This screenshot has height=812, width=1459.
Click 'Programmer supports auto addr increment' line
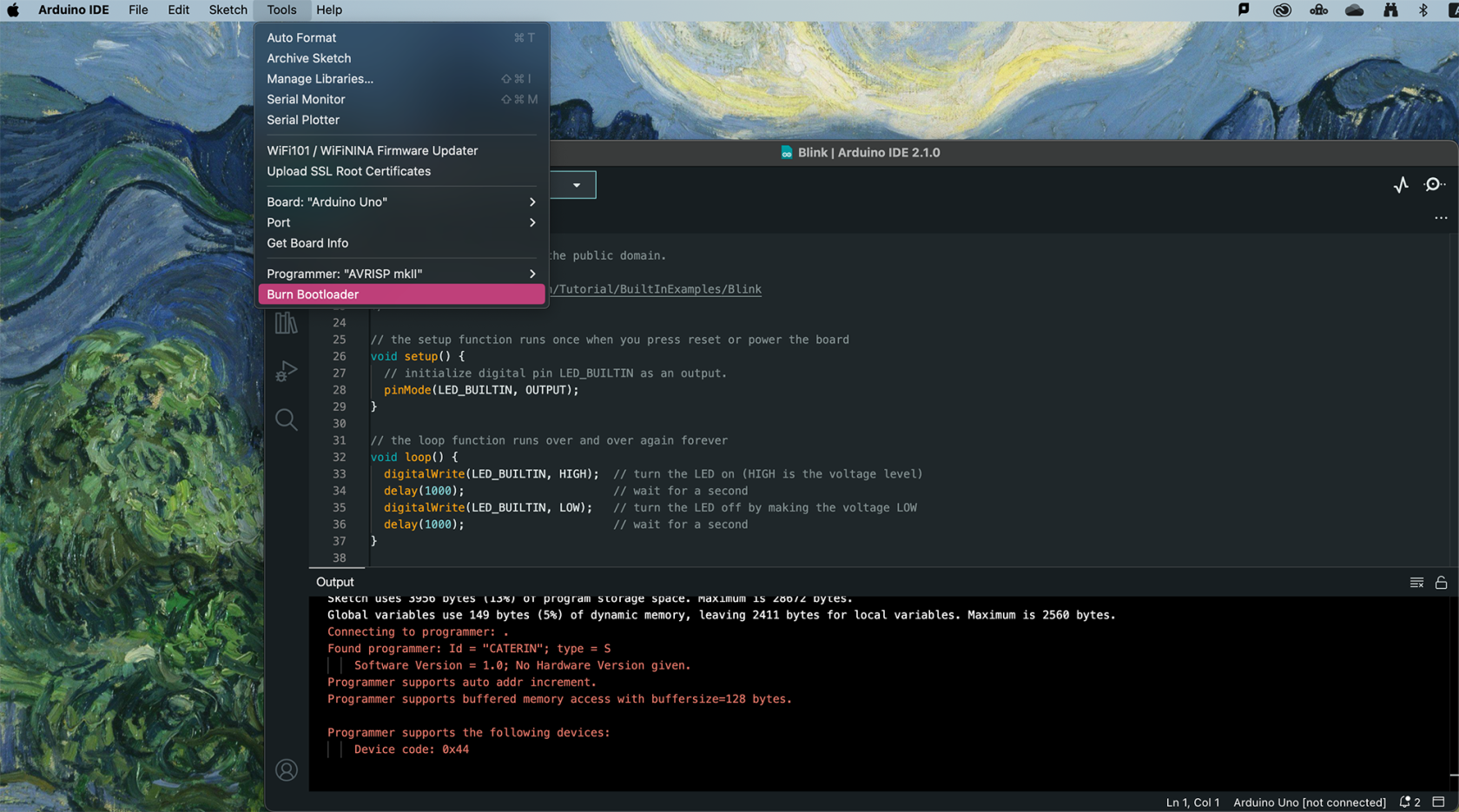(462, 683)
